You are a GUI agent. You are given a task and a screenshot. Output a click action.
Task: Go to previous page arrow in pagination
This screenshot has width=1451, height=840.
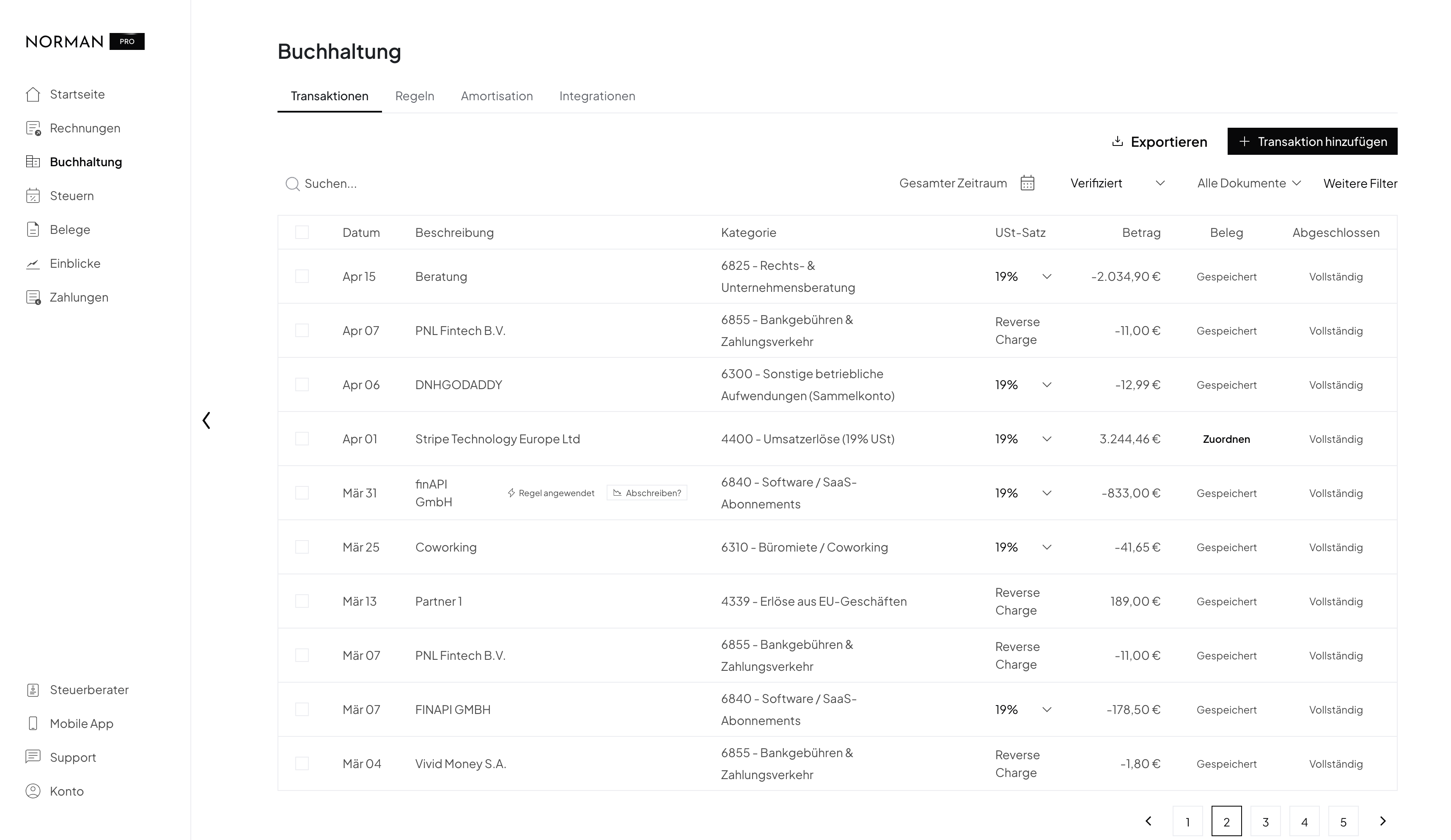(1148, 821)
